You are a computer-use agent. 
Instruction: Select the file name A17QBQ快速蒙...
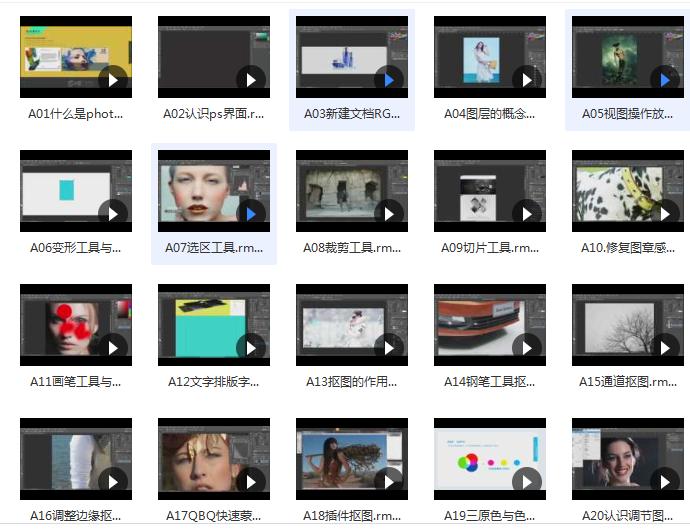(214, 515)
